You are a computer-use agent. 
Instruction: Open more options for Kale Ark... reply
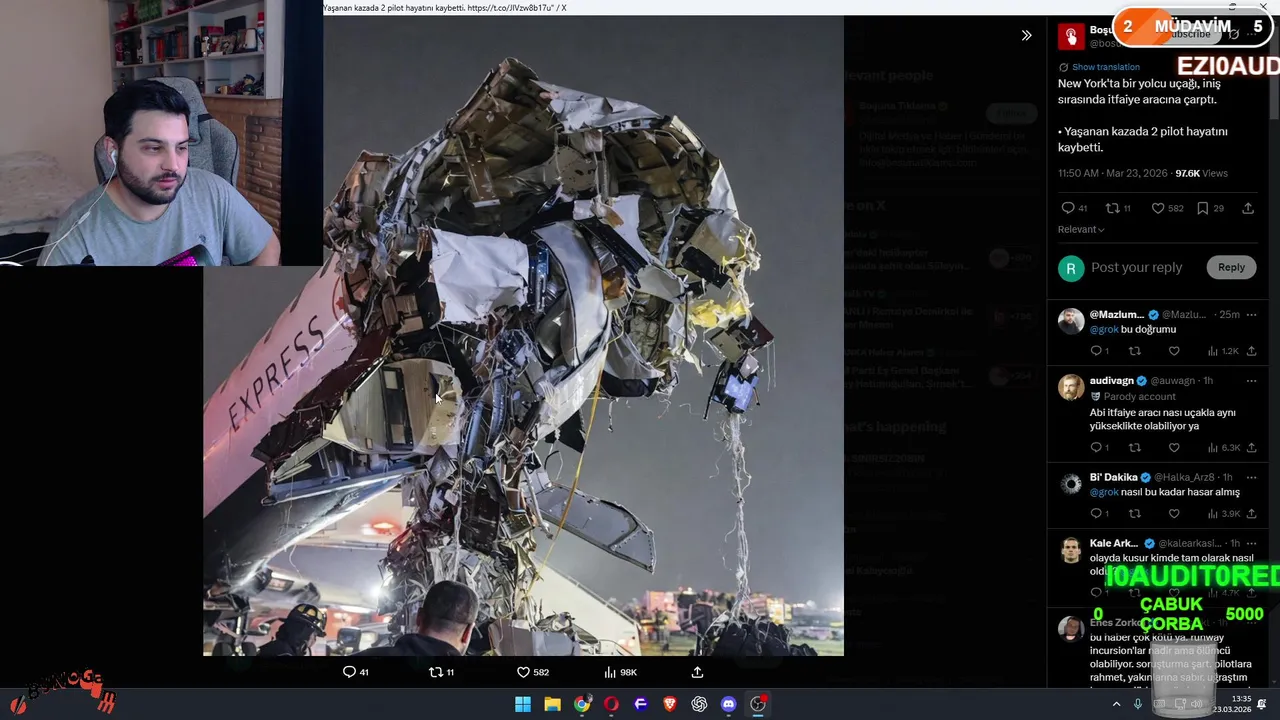[1250, 543]
